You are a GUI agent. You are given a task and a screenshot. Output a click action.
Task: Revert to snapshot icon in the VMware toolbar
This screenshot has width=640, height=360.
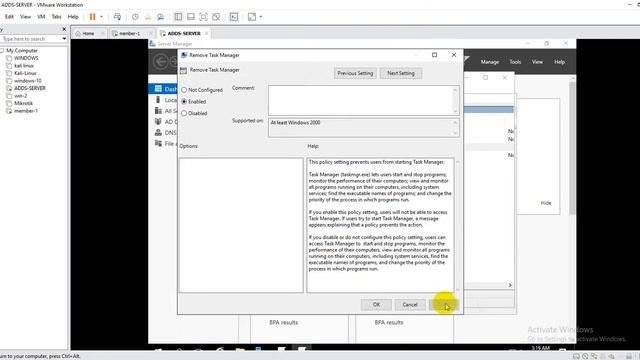[x=148, y=17]
